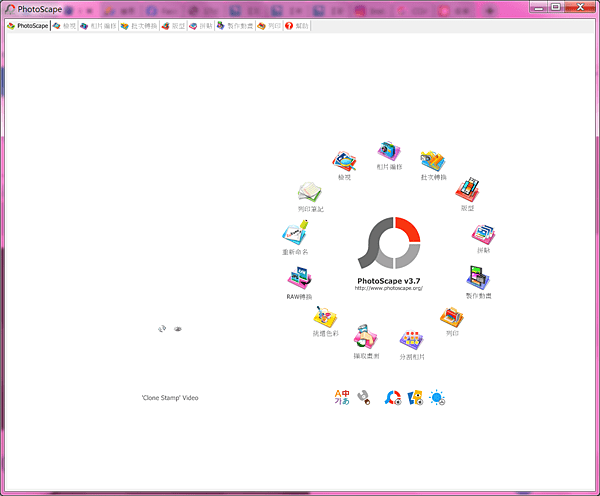Open the http://www.photoscape.org/ link
This screenshot has height=496, width=600.
coord(389,288)
